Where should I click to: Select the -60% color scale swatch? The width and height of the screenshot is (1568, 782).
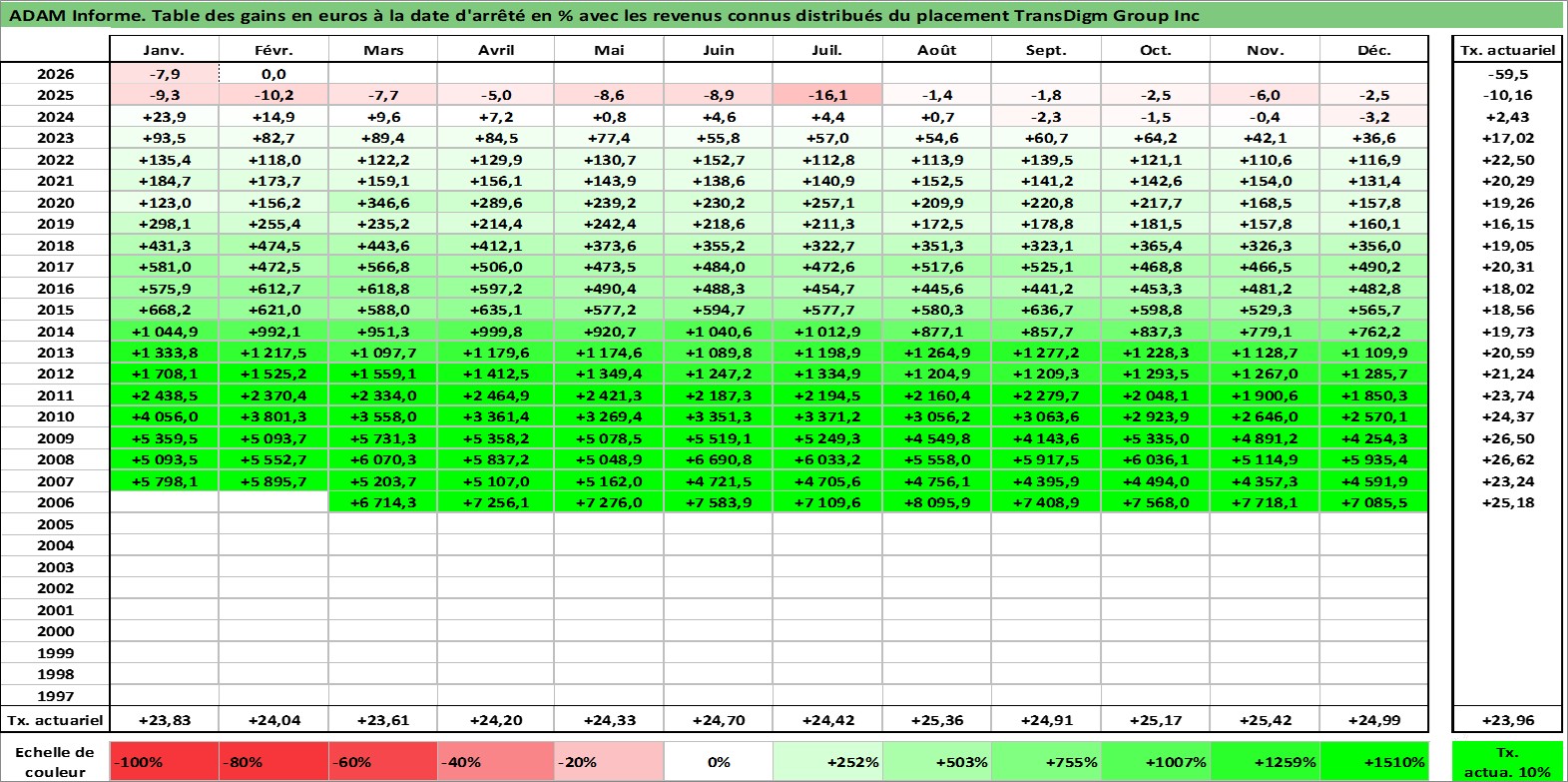383,761
